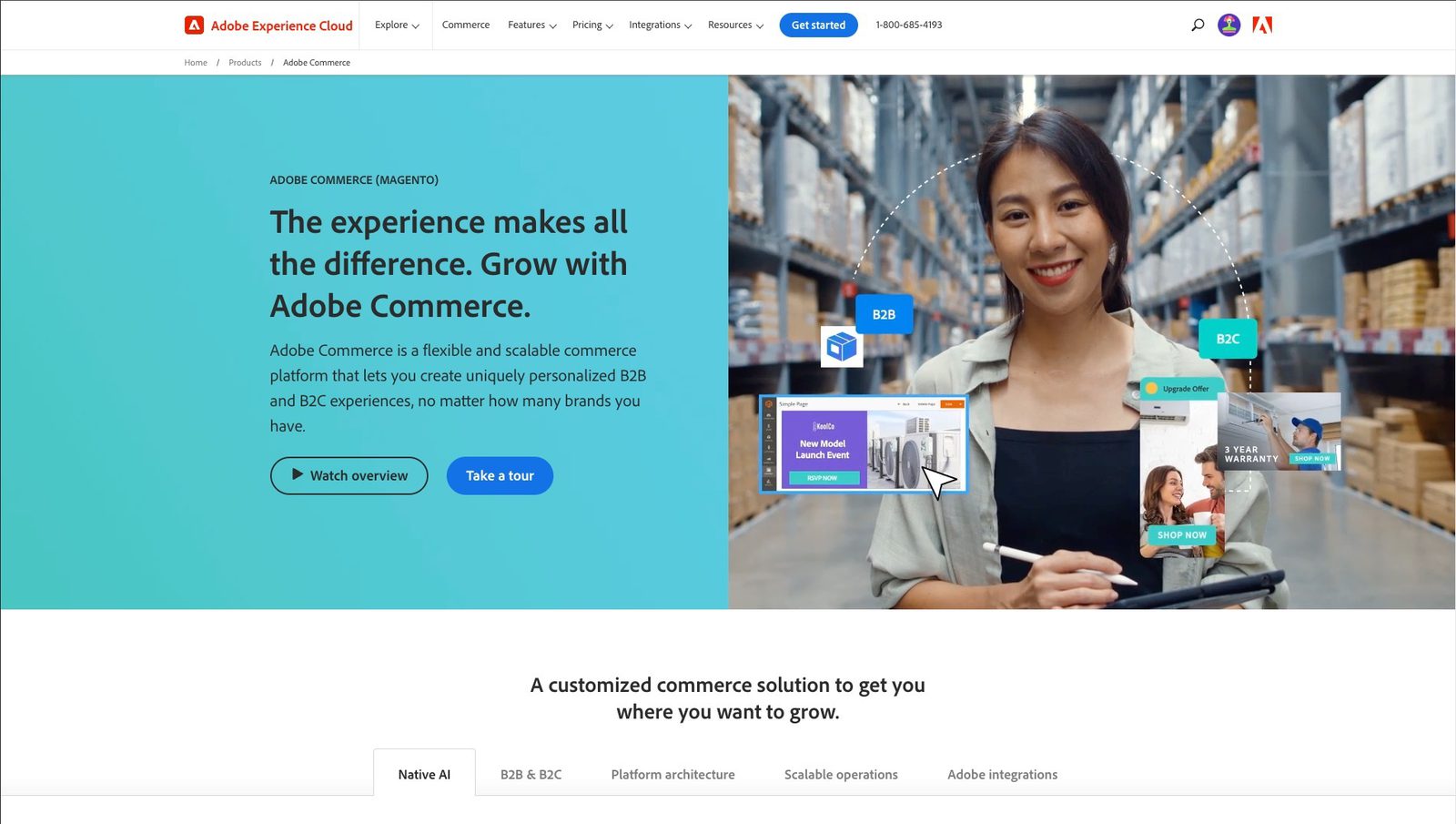Open the user profile avatar
This screenshot has width=1456, height=824.
tap(1228, 25)
